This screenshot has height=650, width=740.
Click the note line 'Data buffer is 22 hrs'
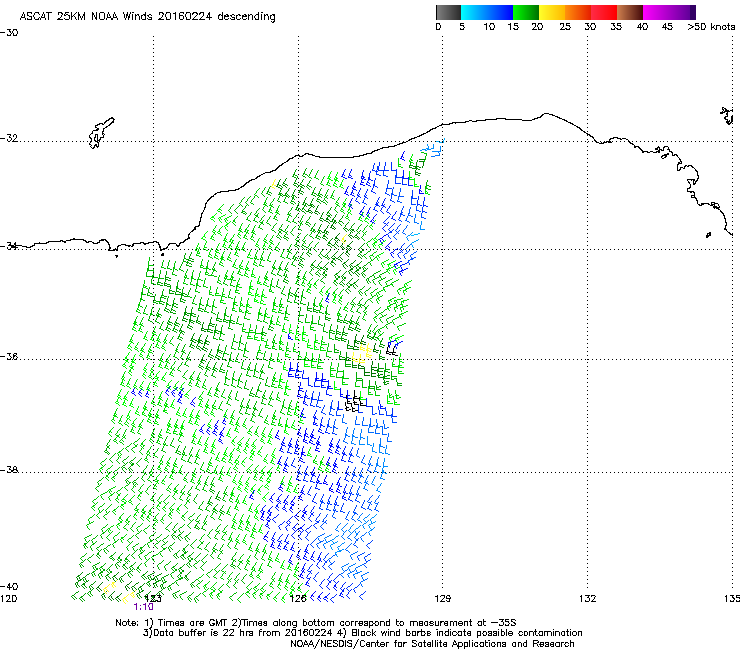tap(362, 633)
